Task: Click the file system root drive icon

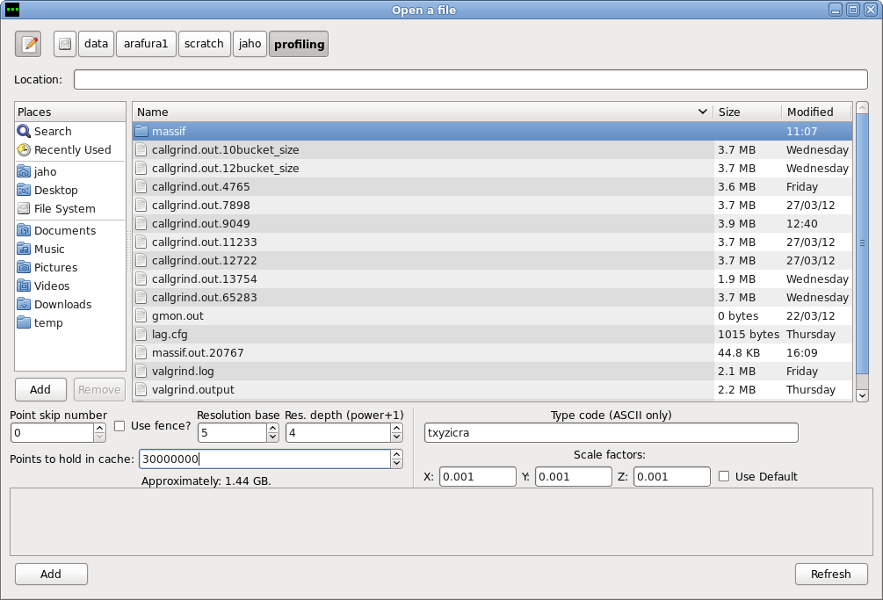Action: click(x=65, y=44)
